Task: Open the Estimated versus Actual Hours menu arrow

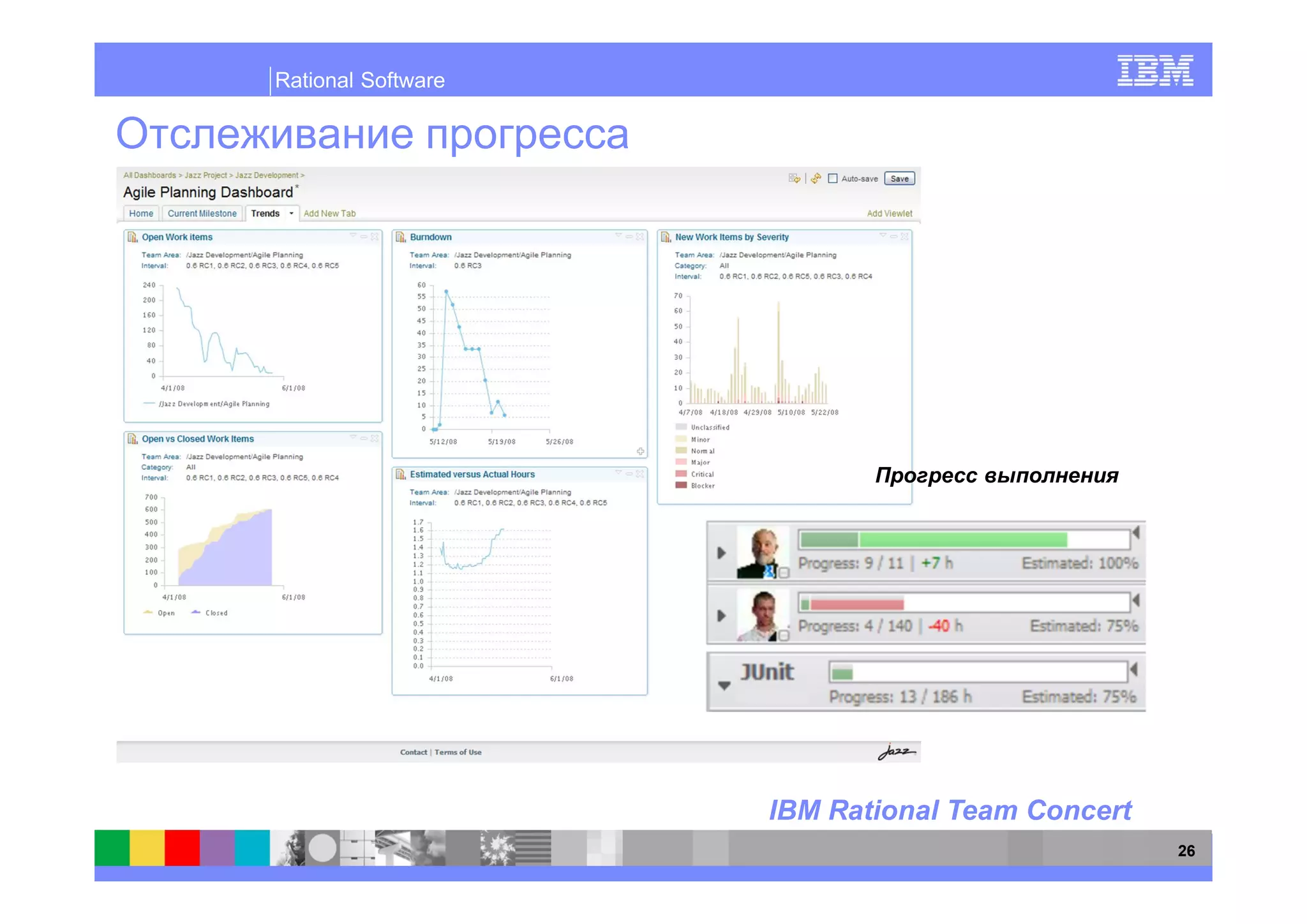Action: (x=618, y=473)
